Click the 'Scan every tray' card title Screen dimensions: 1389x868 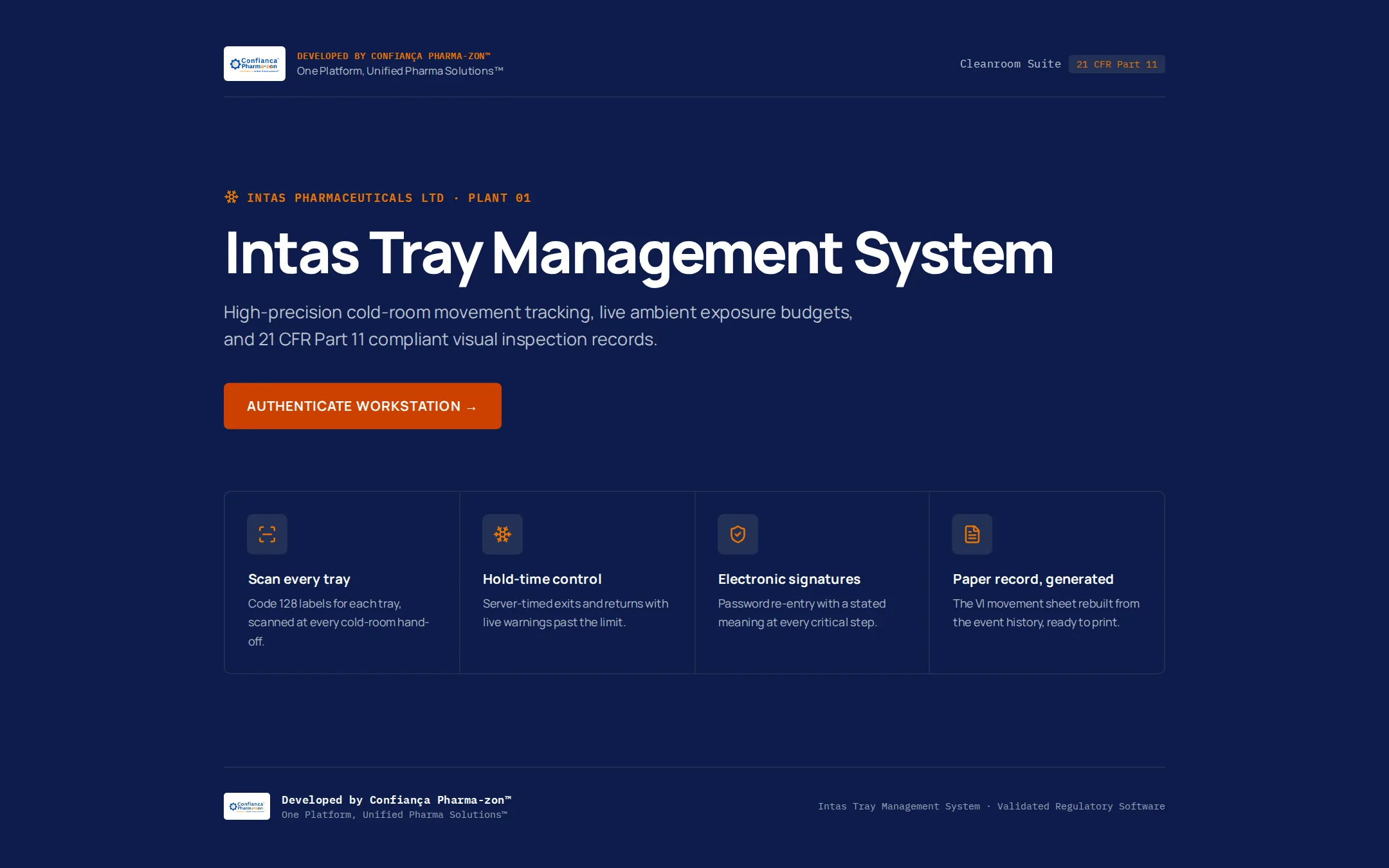coord(299,579)
